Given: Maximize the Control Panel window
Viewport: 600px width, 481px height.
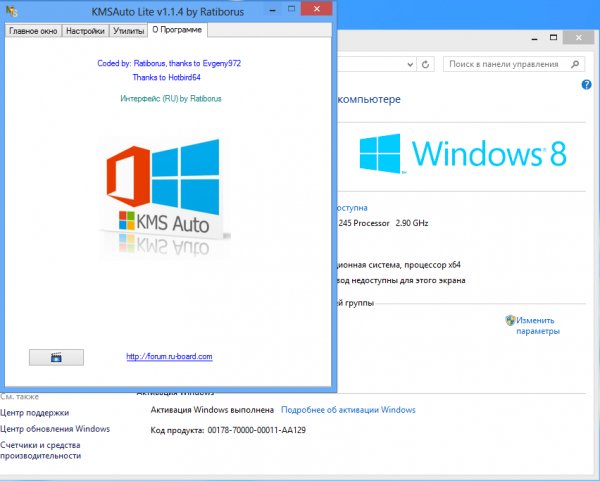Looking at the screenshot, I should click(x=553, y=37).
